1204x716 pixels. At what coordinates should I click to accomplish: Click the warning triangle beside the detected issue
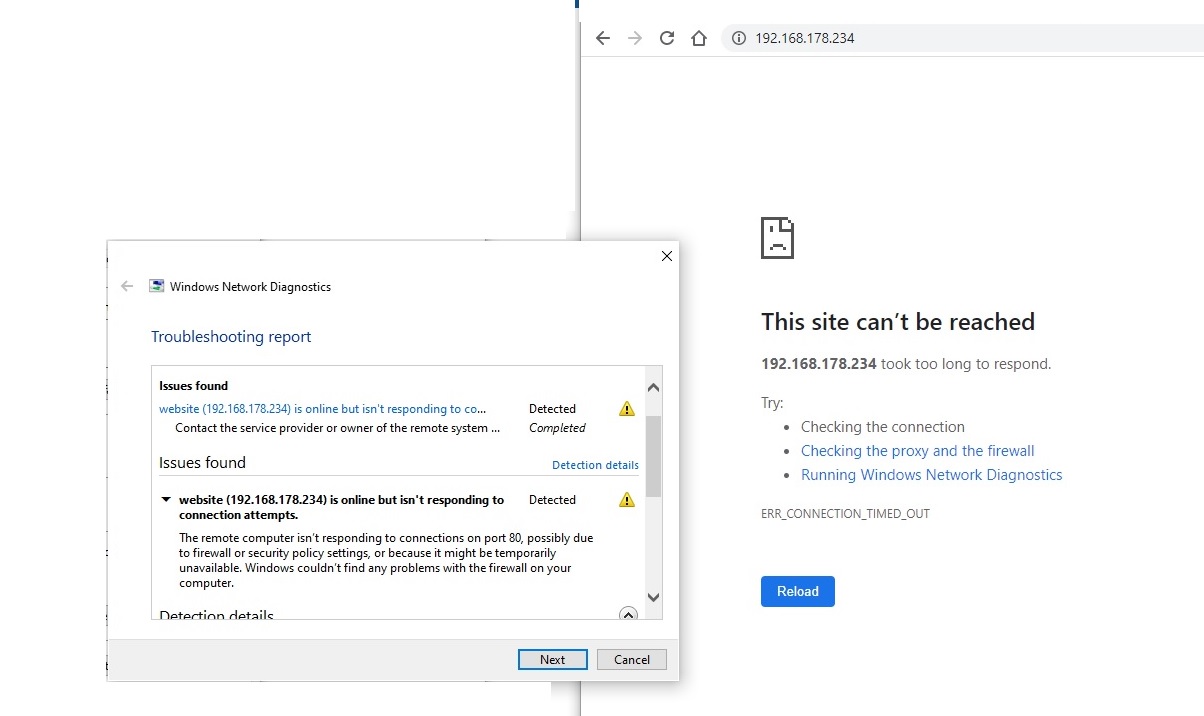tap(626, 408)
